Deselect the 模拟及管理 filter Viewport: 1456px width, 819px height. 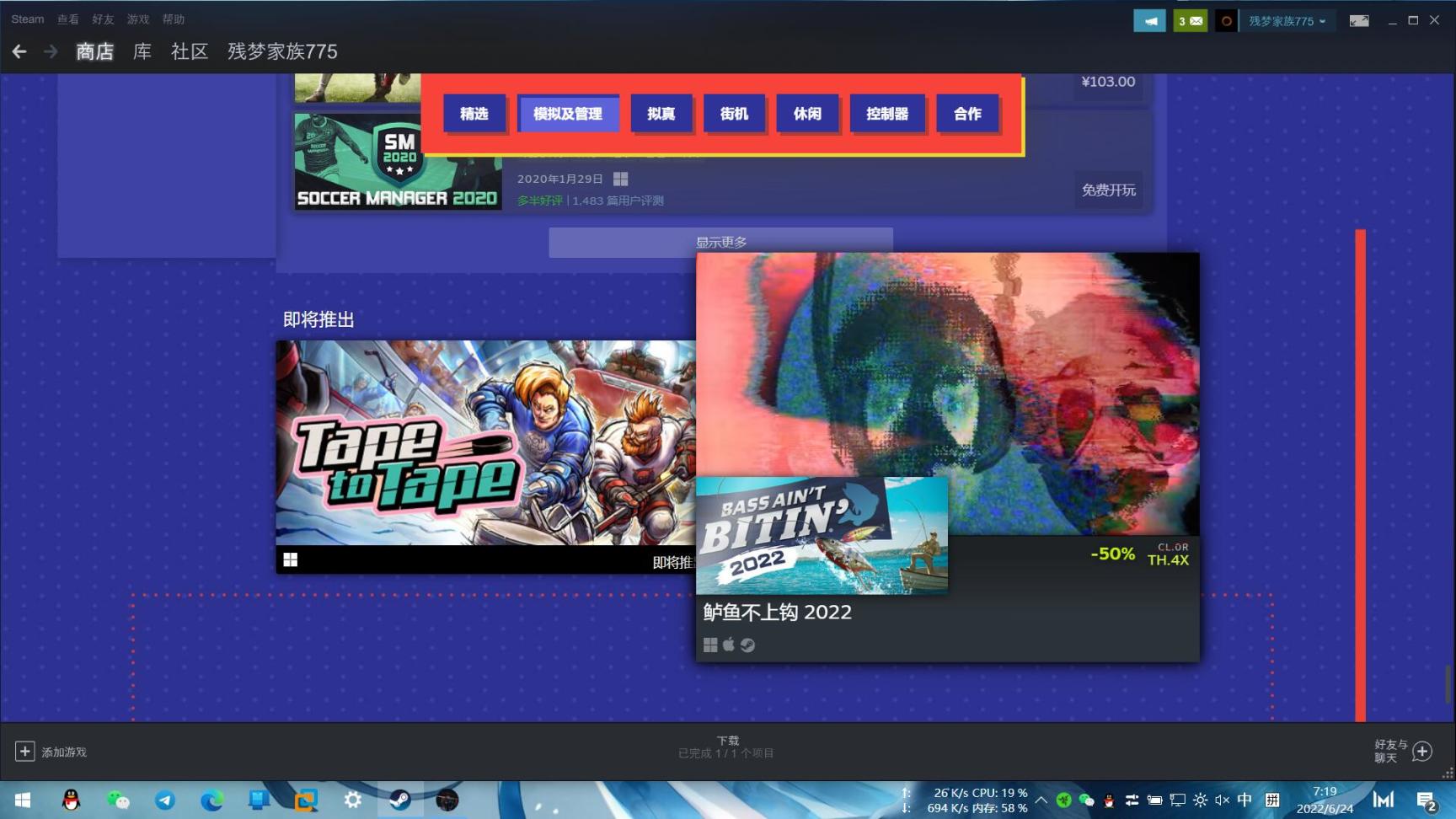pyautogui.click(x=569, y=113)
